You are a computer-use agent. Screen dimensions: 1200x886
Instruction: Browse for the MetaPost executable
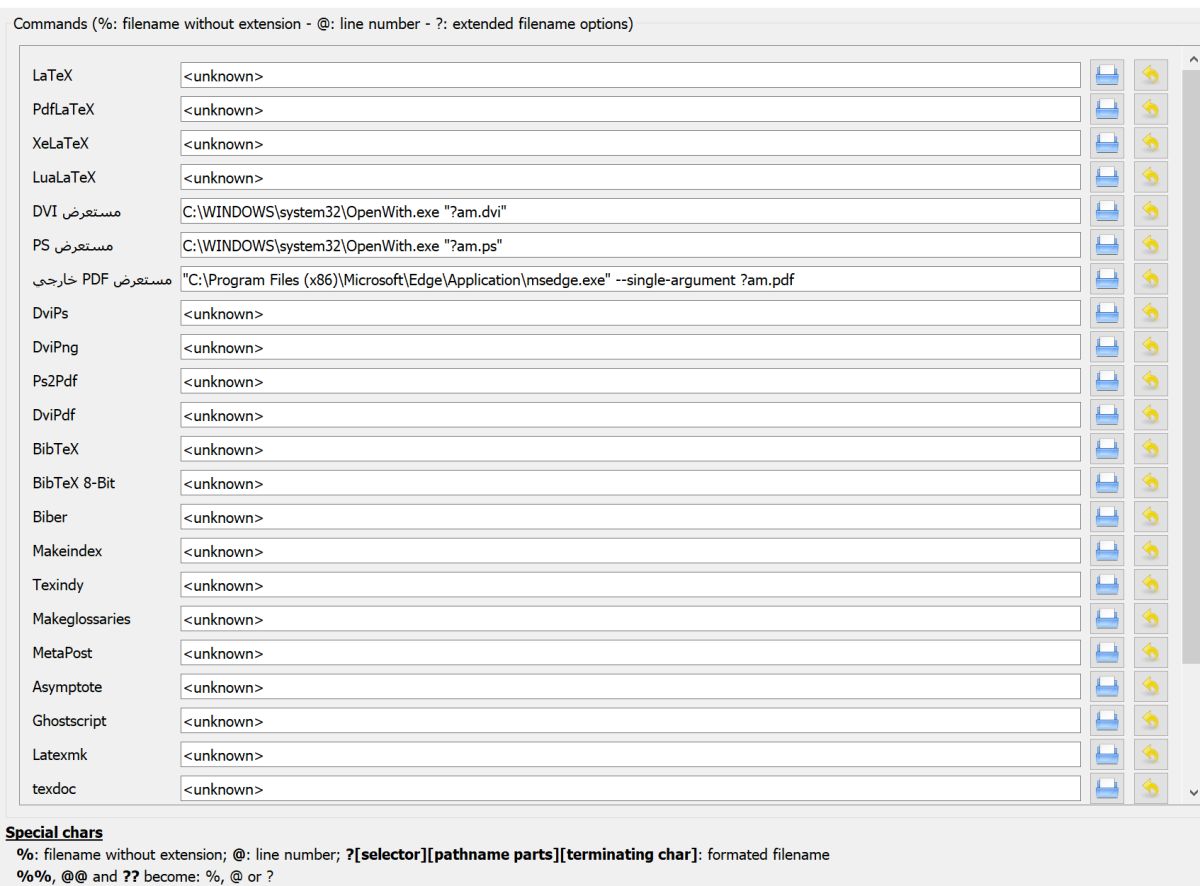1107,653
